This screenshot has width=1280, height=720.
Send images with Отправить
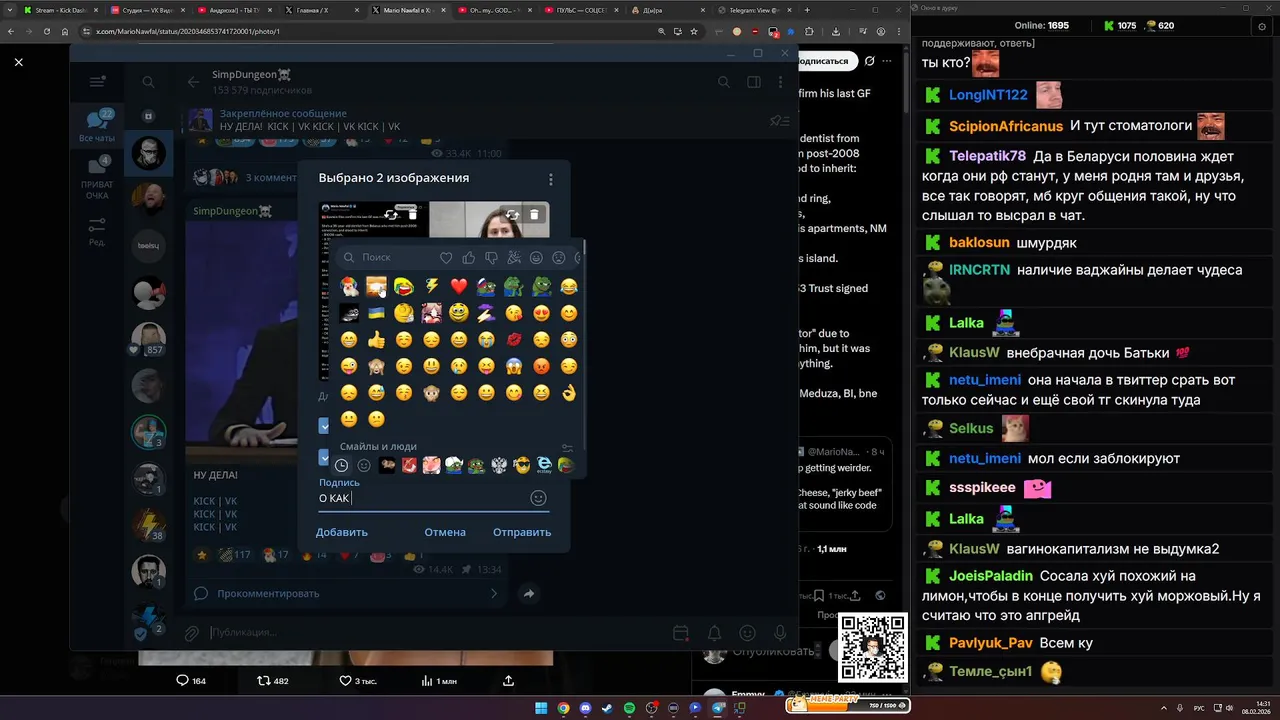pyautogui.click(x=522, y=532)
